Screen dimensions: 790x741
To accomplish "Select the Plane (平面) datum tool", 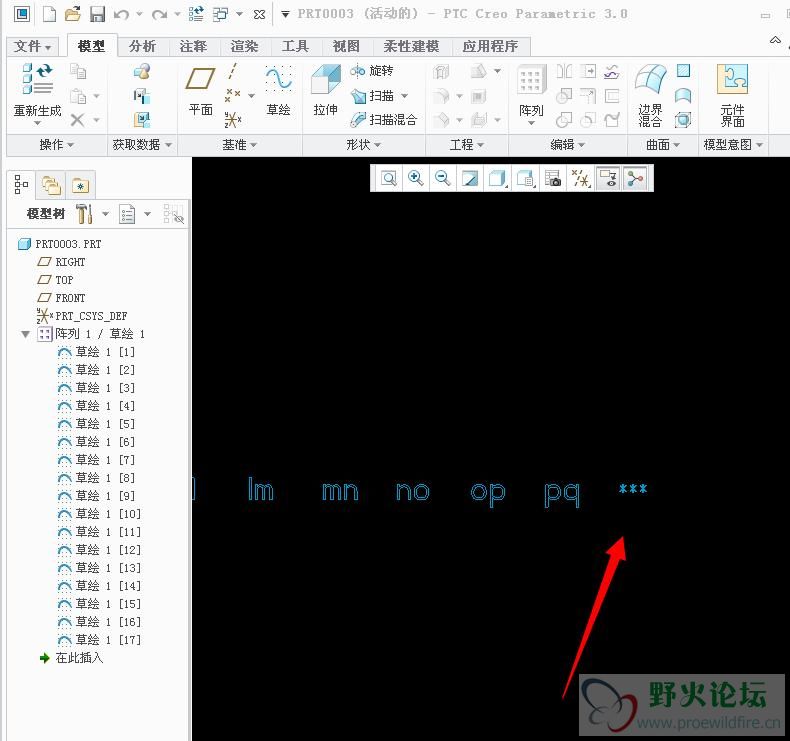I will 201,80.
